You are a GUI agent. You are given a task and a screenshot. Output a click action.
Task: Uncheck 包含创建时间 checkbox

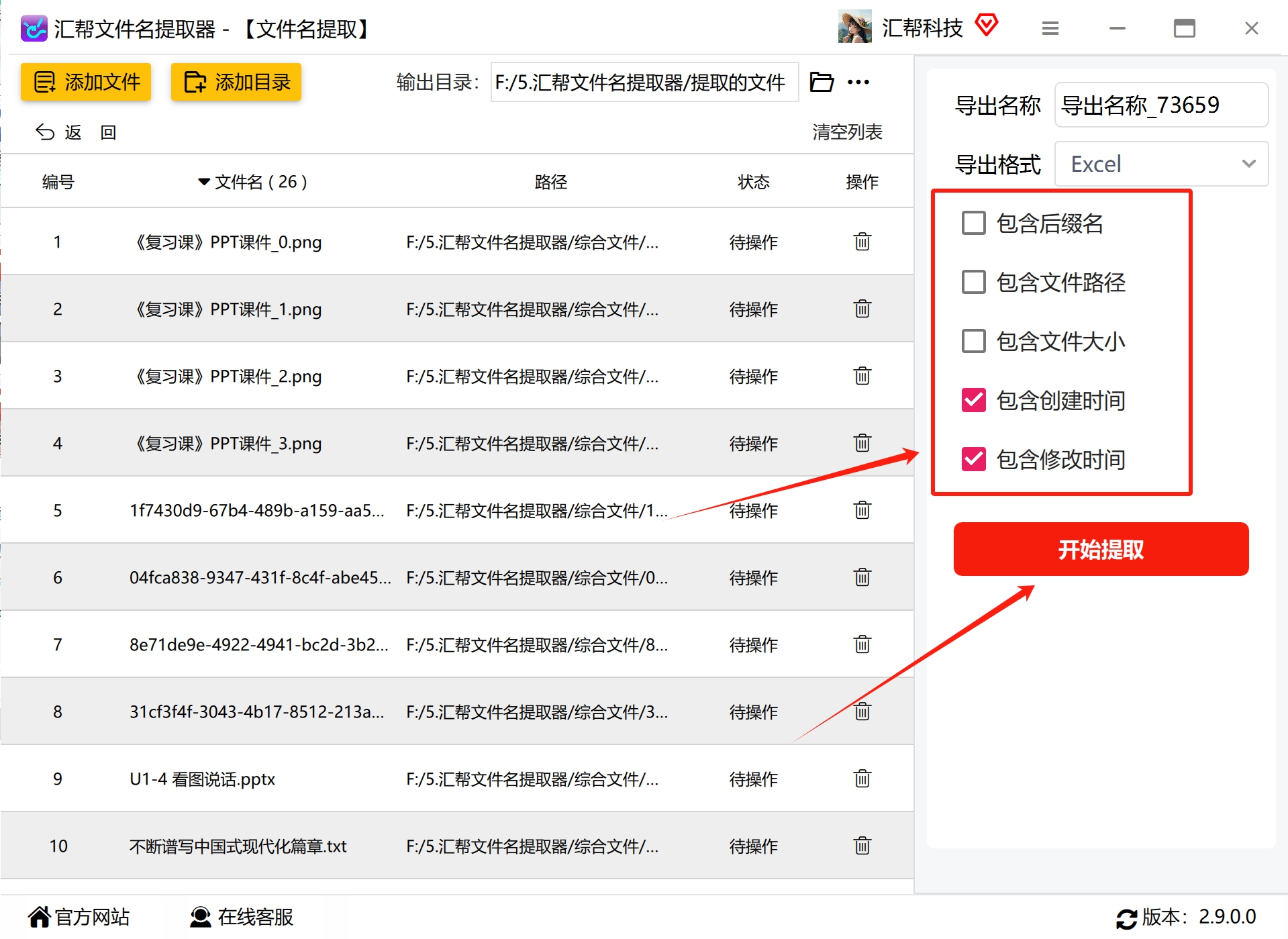(974, 400)
